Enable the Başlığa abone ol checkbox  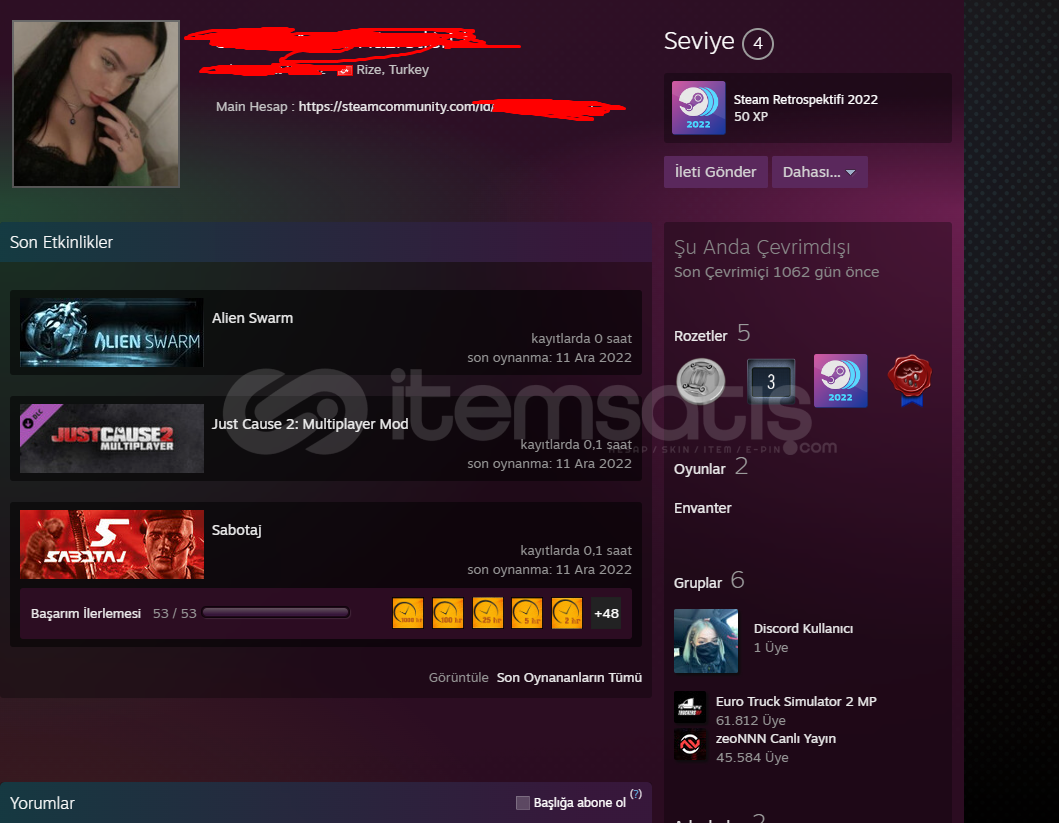click(x=523, y=803)
